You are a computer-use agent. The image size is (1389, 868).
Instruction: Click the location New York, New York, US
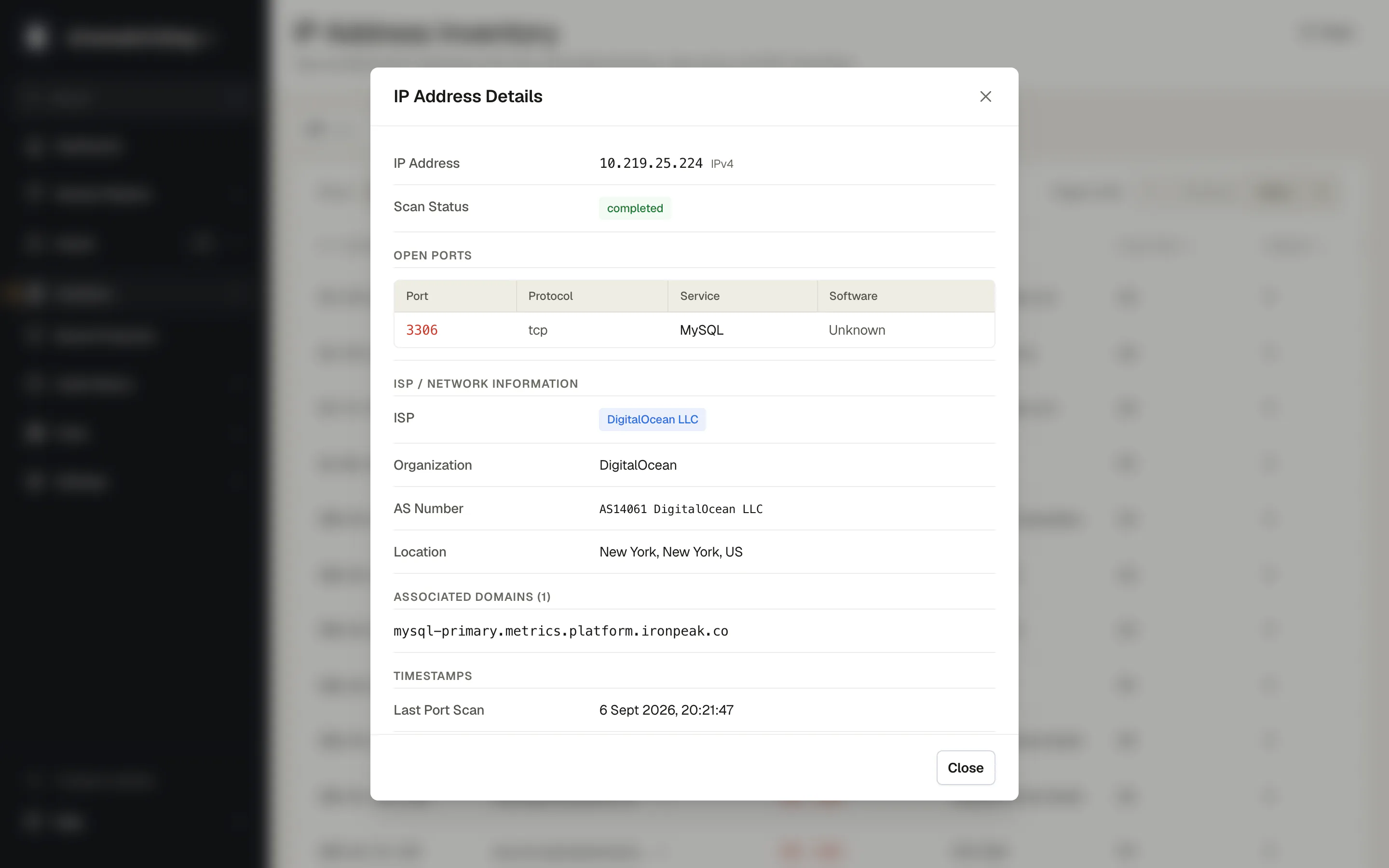point(671,552)
